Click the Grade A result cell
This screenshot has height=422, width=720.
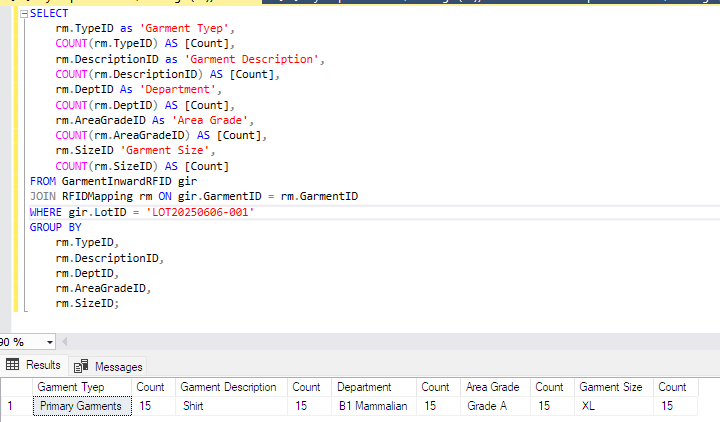[x=487, y=406]
